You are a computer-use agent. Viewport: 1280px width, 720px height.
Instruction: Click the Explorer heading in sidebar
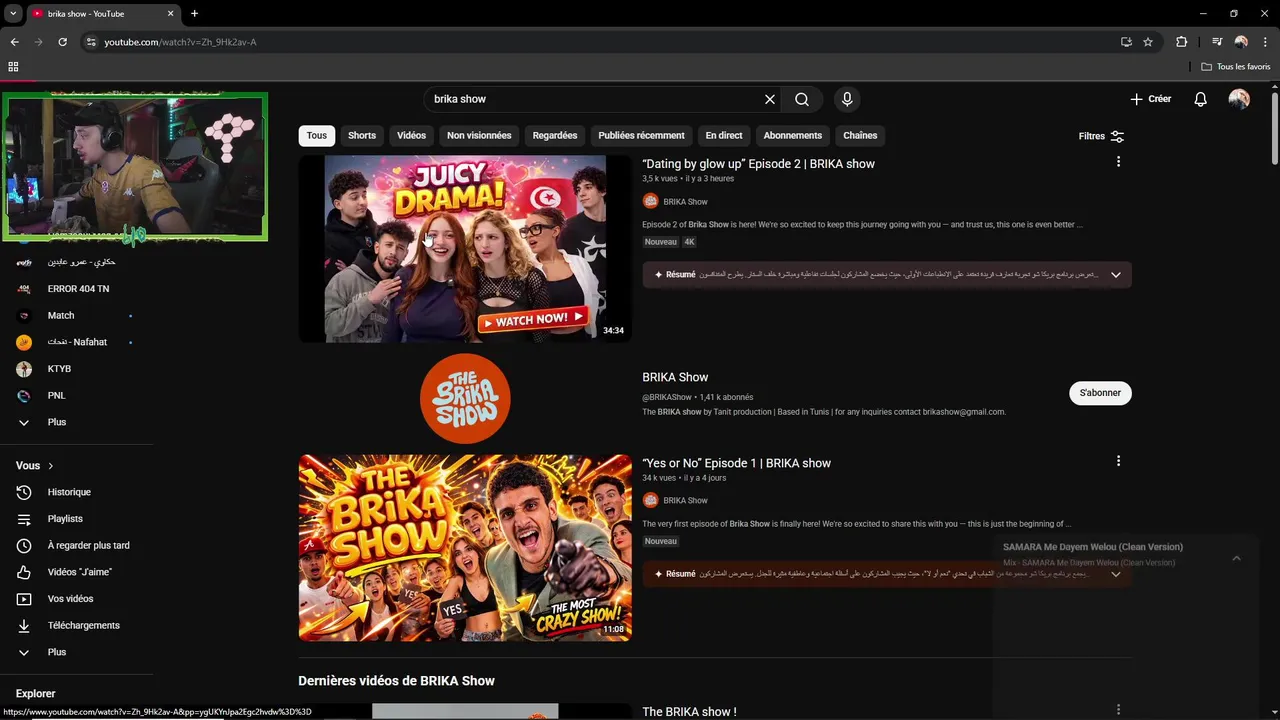pos(35,693)
